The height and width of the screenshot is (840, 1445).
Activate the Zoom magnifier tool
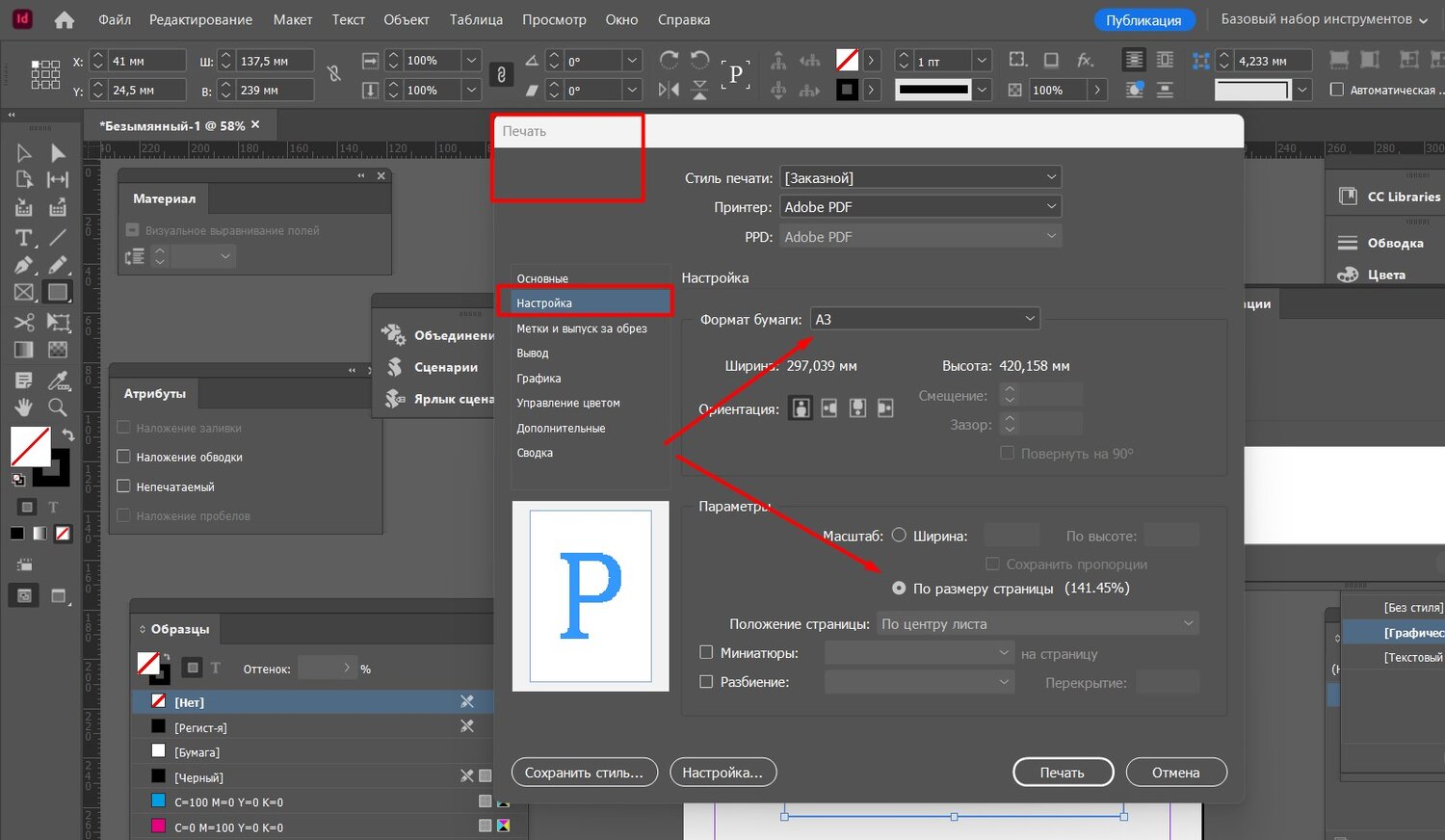[58, 407]
